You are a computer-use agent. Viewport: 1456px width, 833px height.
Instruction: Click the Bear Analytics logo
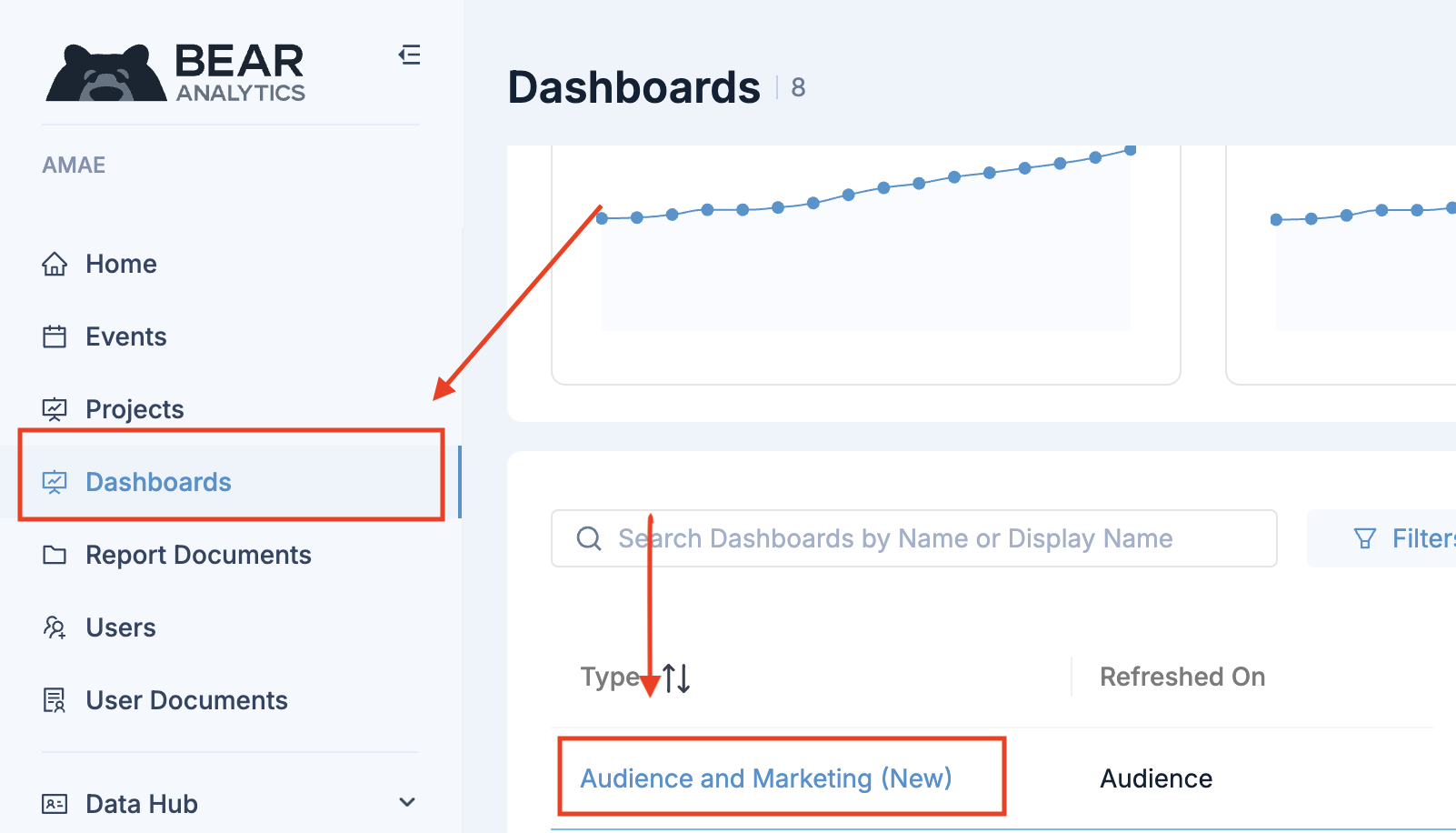click(175, 73)
